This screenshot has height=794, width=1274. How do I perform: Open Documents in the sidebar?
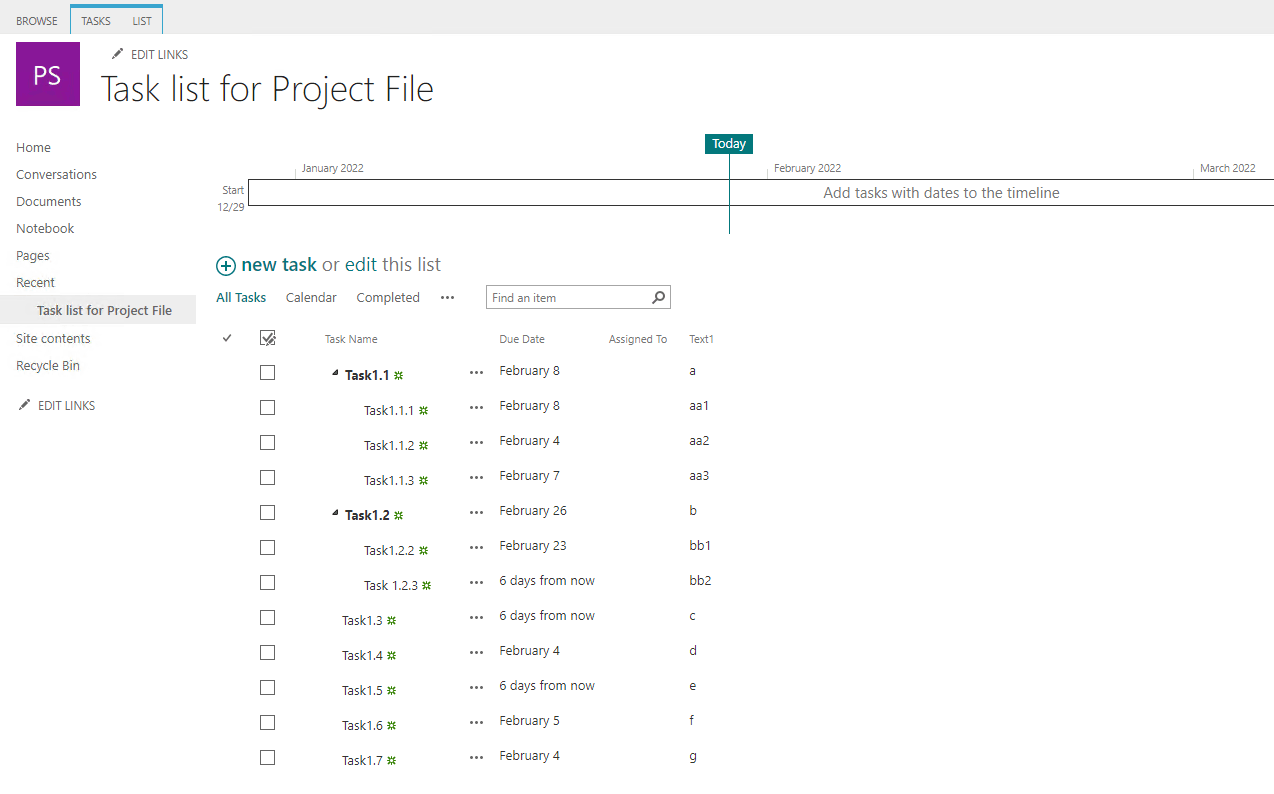point(48,201)
